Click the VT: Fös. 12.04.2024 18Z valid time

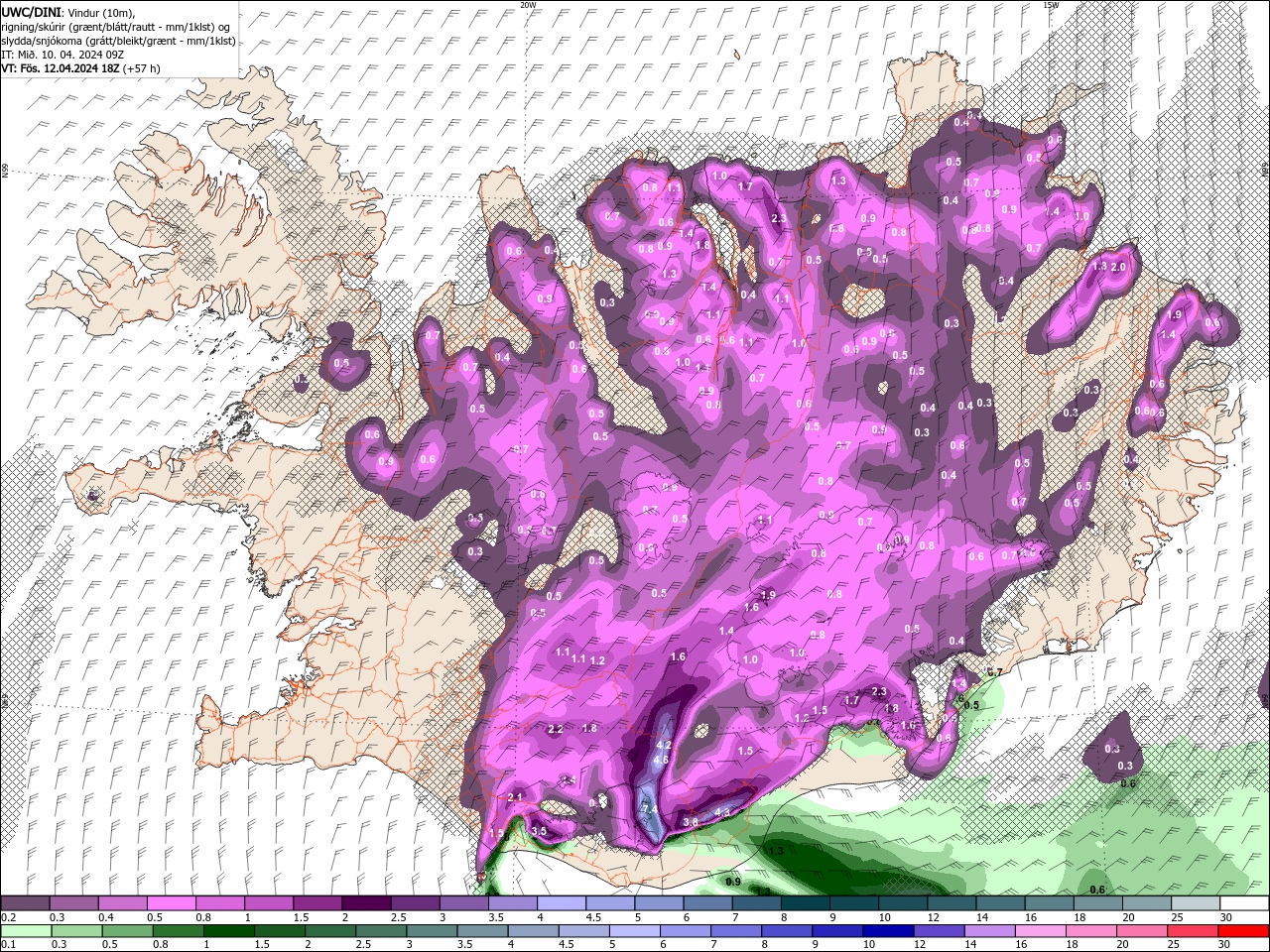pos(60,68)
